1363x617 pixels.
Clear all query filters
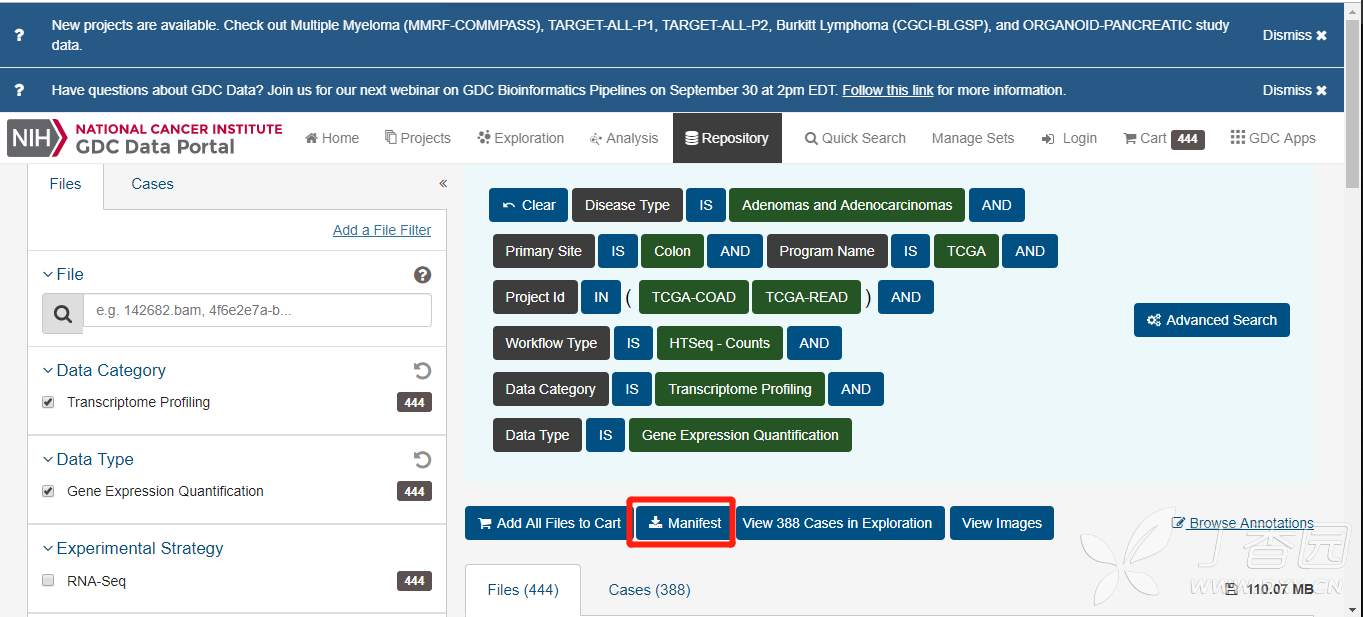(528, 205)
